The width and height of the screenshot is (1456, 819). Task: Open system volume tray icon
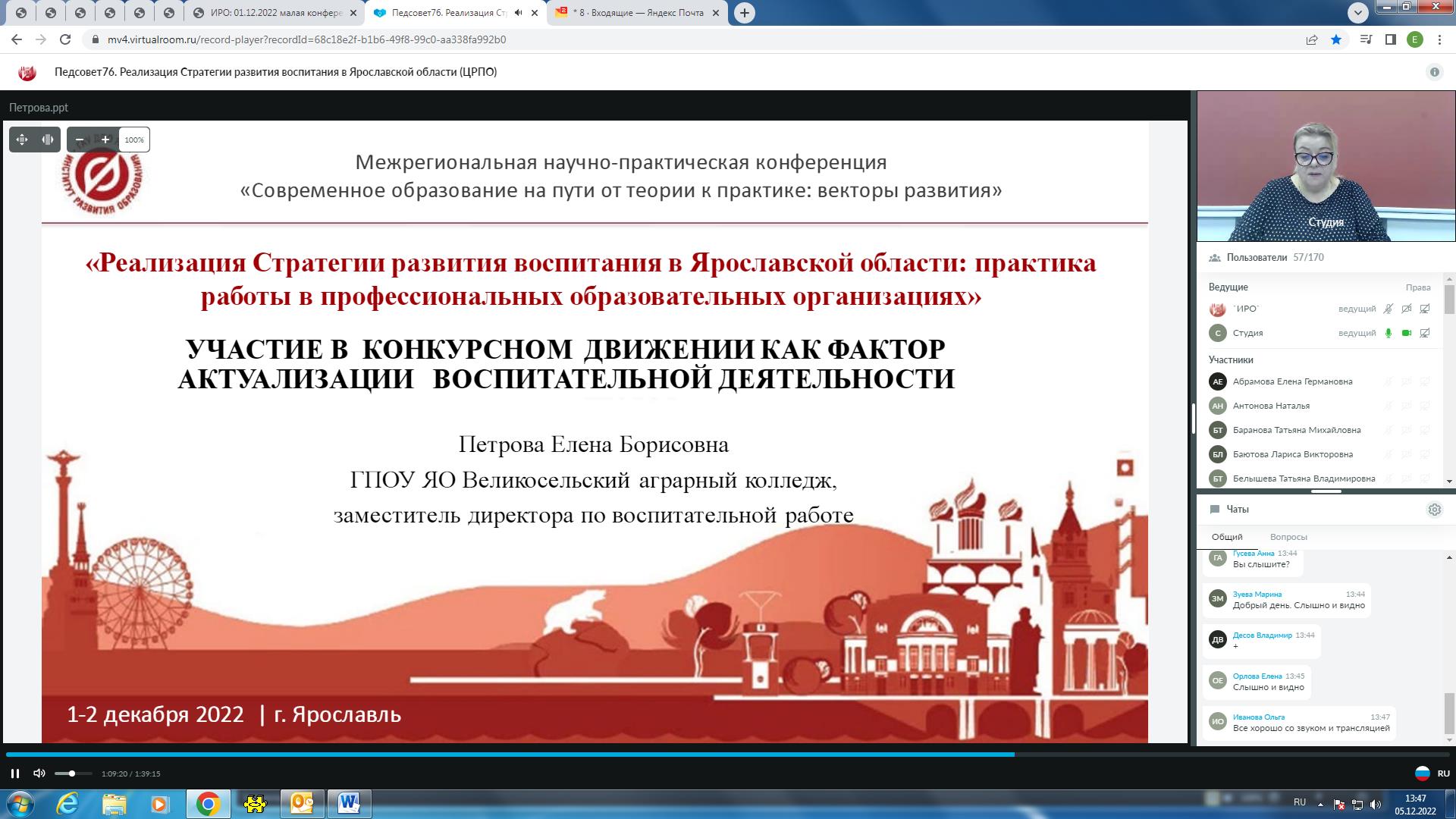[1376, 805]
